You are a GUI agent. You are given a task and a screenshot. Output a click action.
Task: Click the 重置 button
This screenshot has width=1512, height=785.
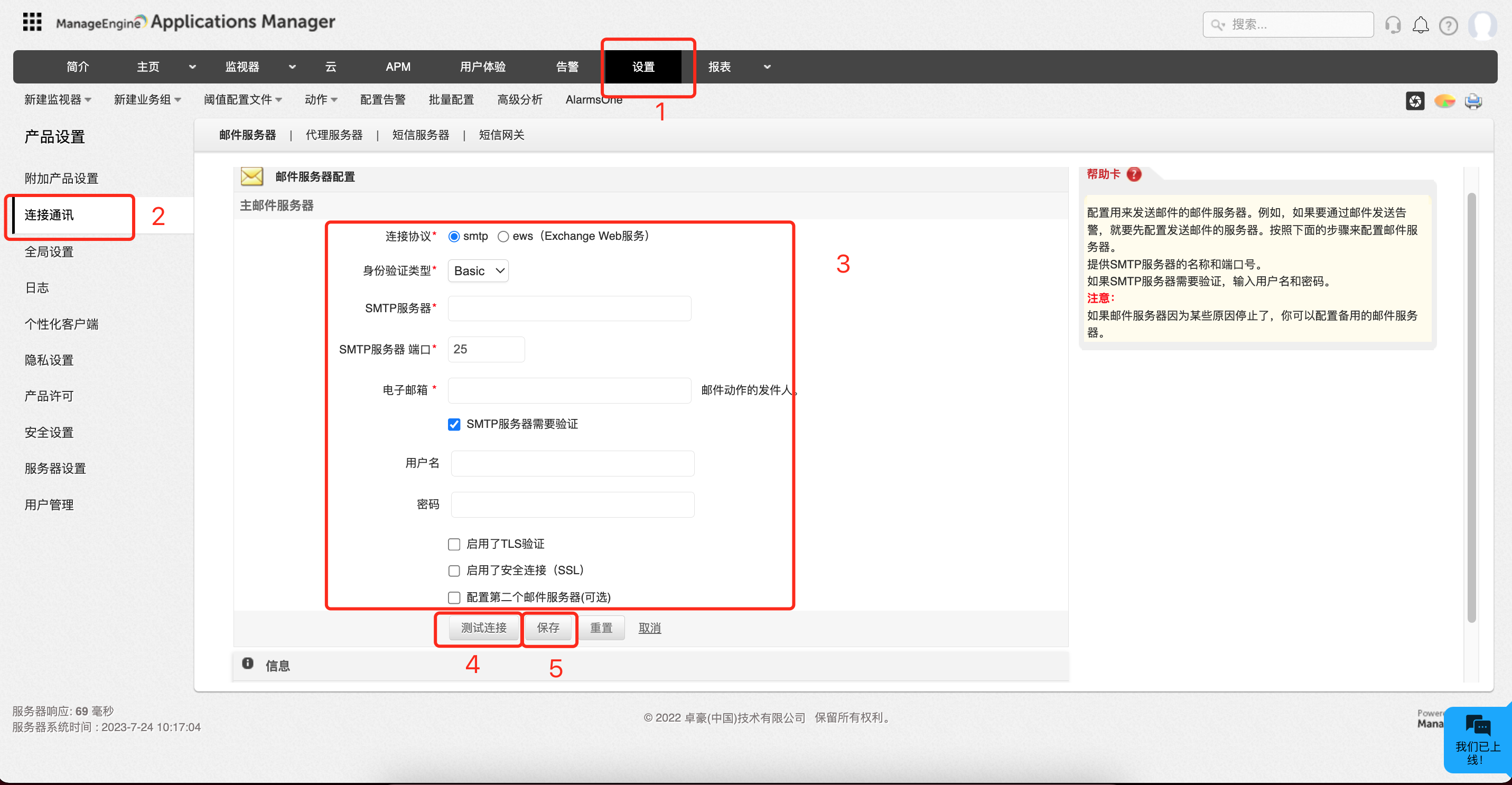(x=601, y=628)
